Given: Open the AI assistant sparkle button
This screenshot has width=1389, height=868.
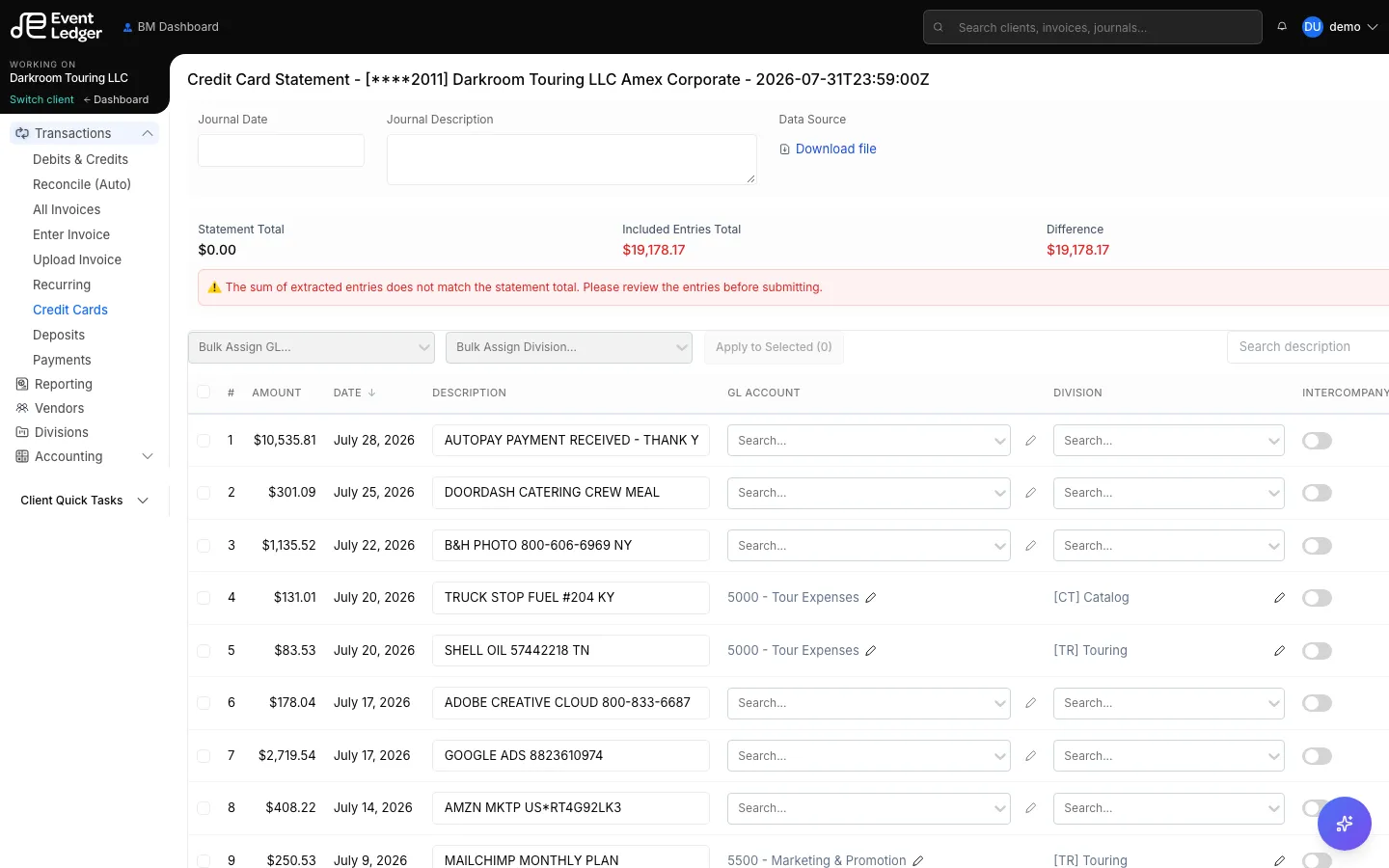Looking at the screenshot, I should (1344, 824).
